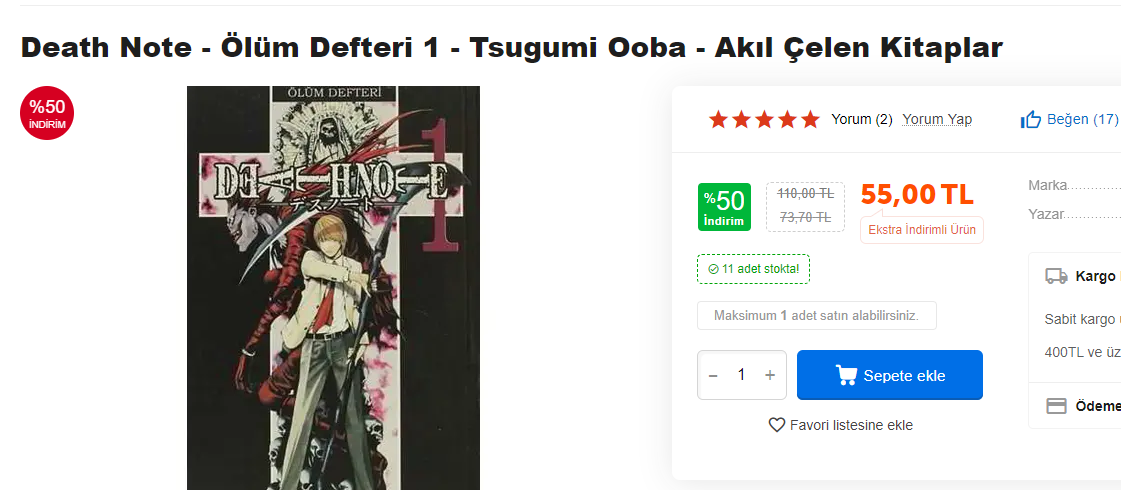This screenshot has width=1121, height=490.
Task: Click the heart icon for favorites
Action: pos(776,425)
